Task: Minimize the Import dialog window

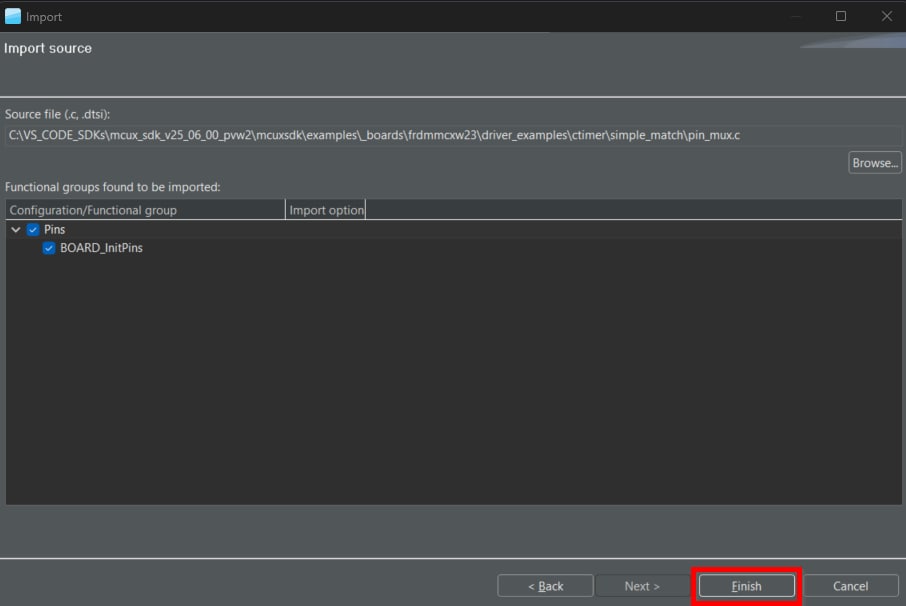Action: (795, 16)
